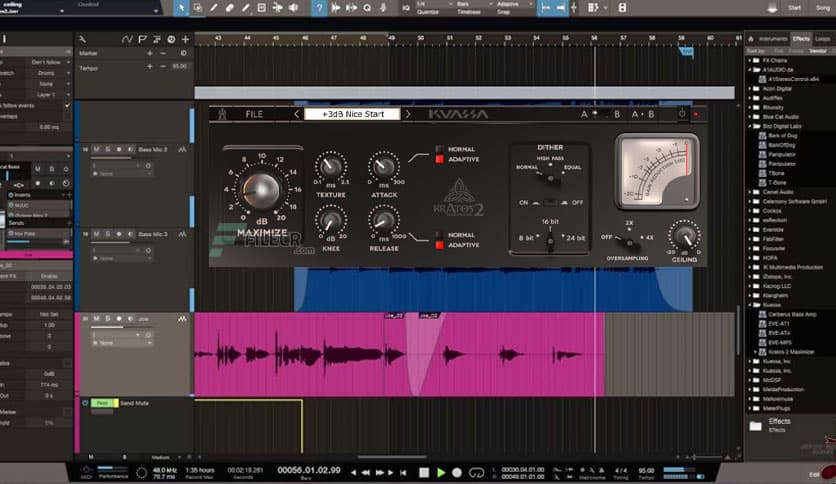This screenshot has width=836, height=484.
Task: Click the Kratos plugin power icon
Action: click(682, 114)
